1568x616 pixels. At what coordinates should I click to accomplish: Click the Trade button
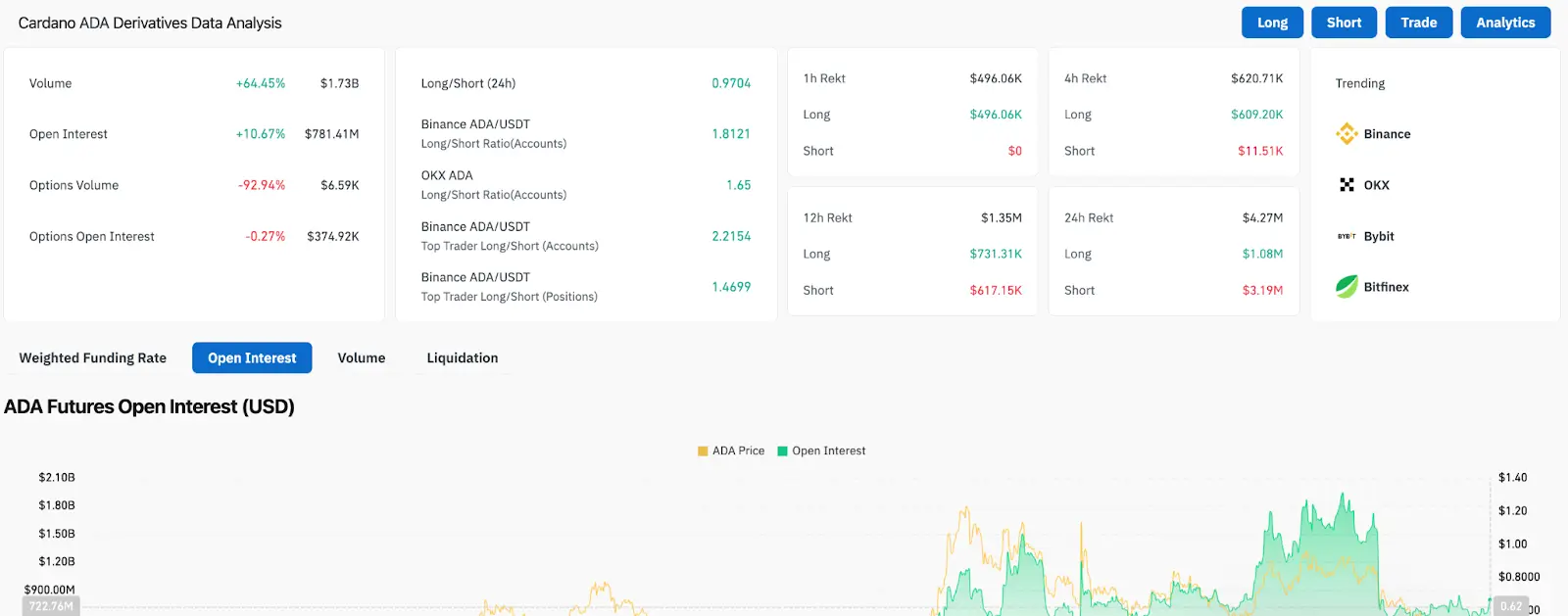coord(1418,23)
